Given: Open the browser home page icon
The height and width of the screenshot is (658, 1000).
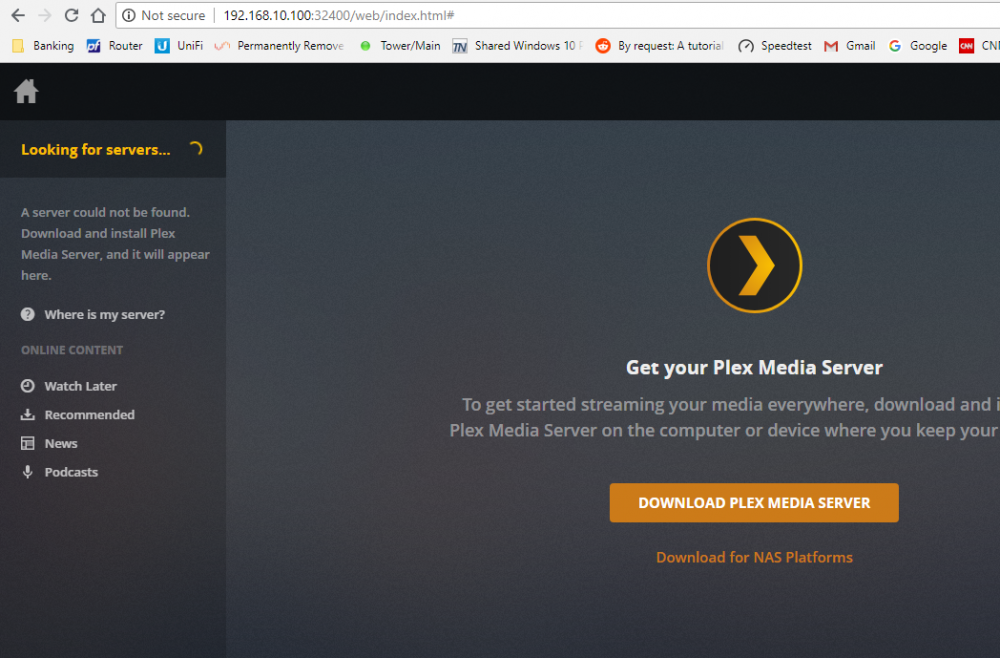Looking at the screenshot, I should point(98,15).
